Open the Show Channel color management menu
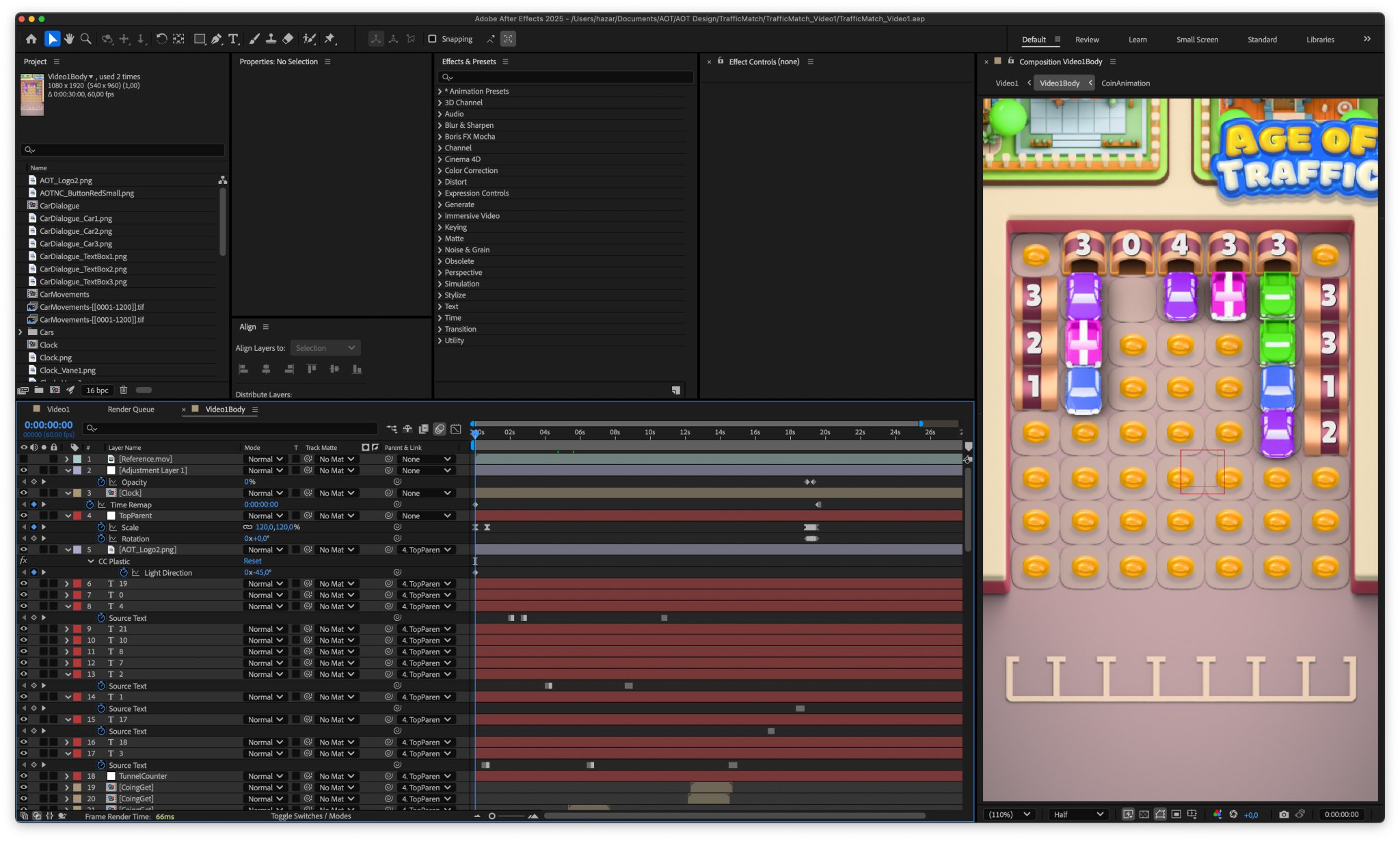This screenshot has height=841, width=1400. coord(1217,814)
